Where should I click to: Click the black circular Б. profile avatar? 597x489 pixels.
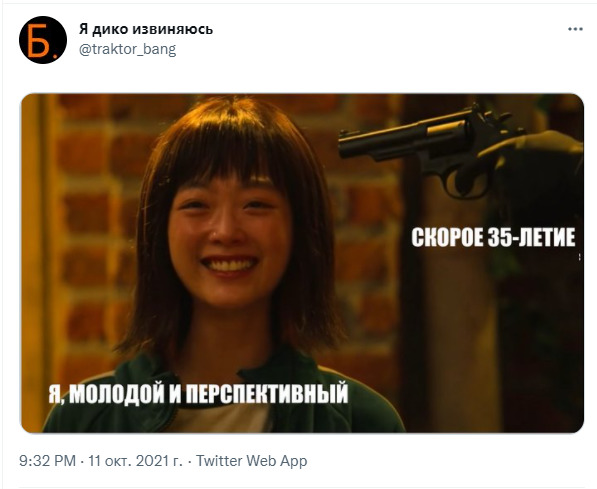click(x=43, y=40)
